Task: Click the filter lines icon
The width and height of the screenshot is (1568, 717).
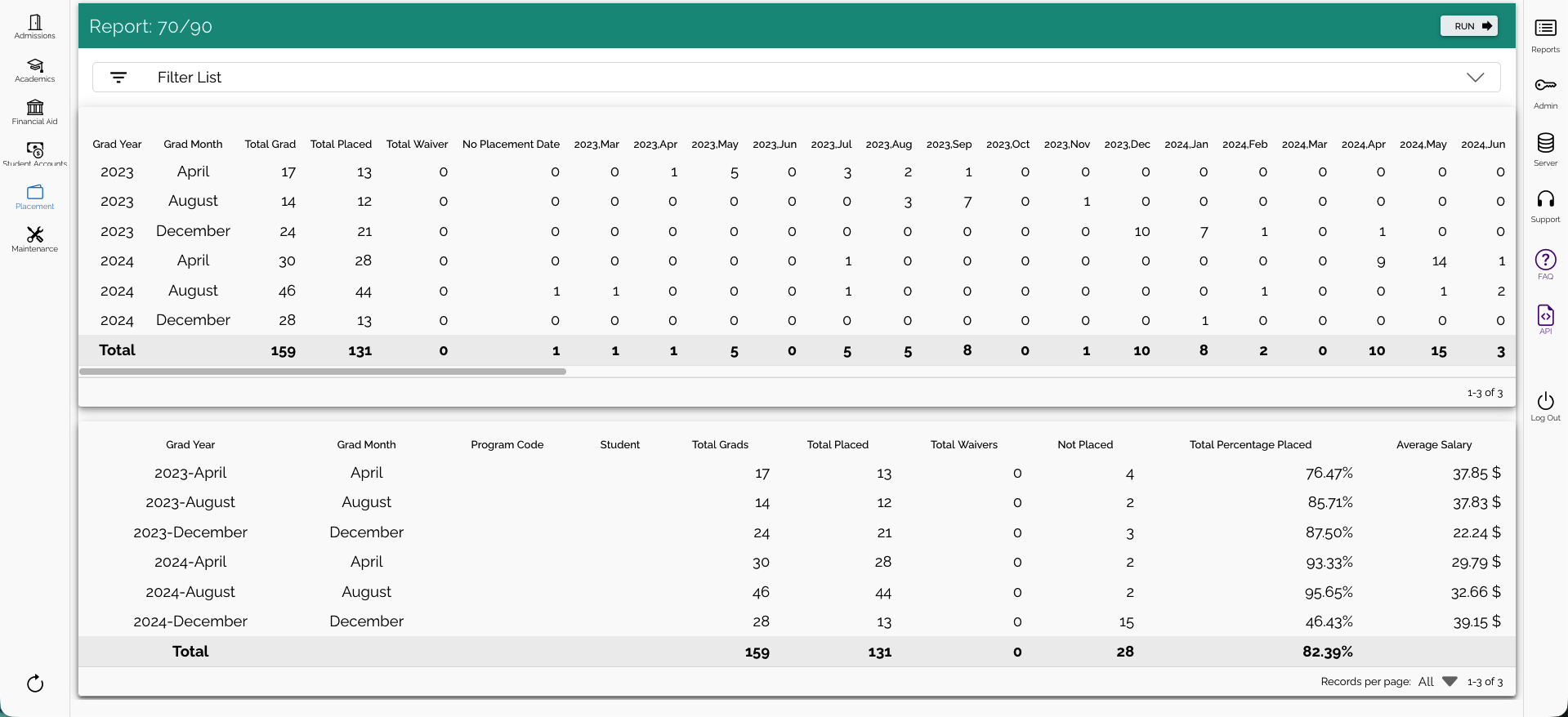Action: [118, 78]
